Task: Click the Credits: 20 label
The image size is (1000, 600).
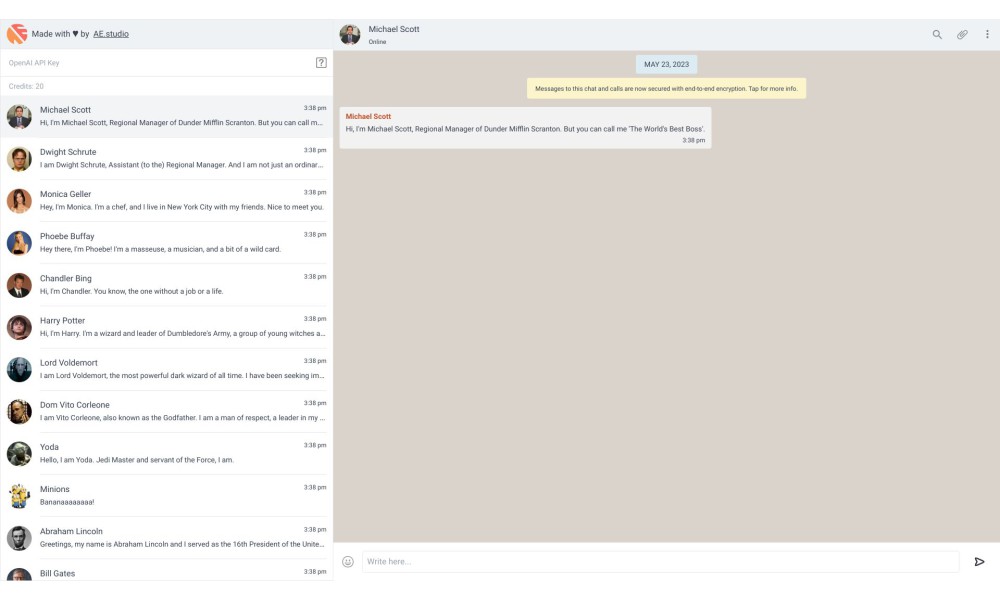Action: pyautogui.click(x=26, y=86)
